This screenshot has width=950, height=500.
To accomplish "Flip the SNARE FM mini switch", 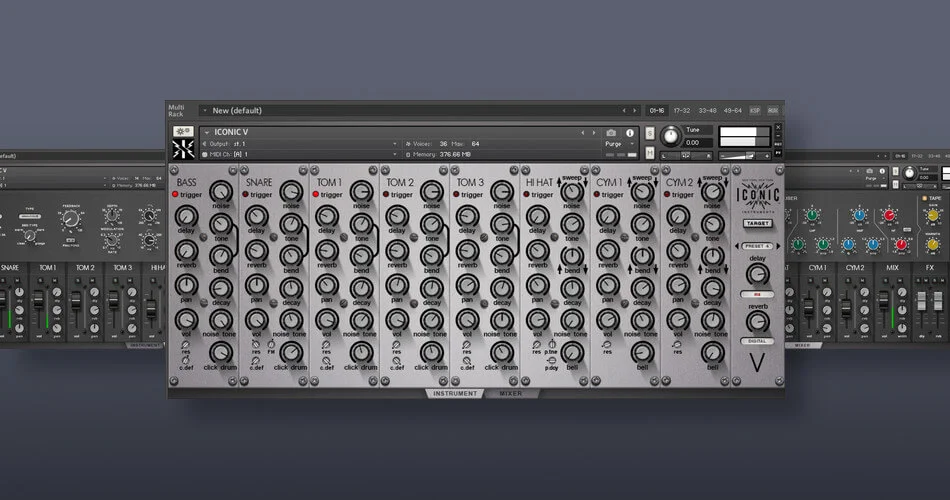I will [271, 345].
